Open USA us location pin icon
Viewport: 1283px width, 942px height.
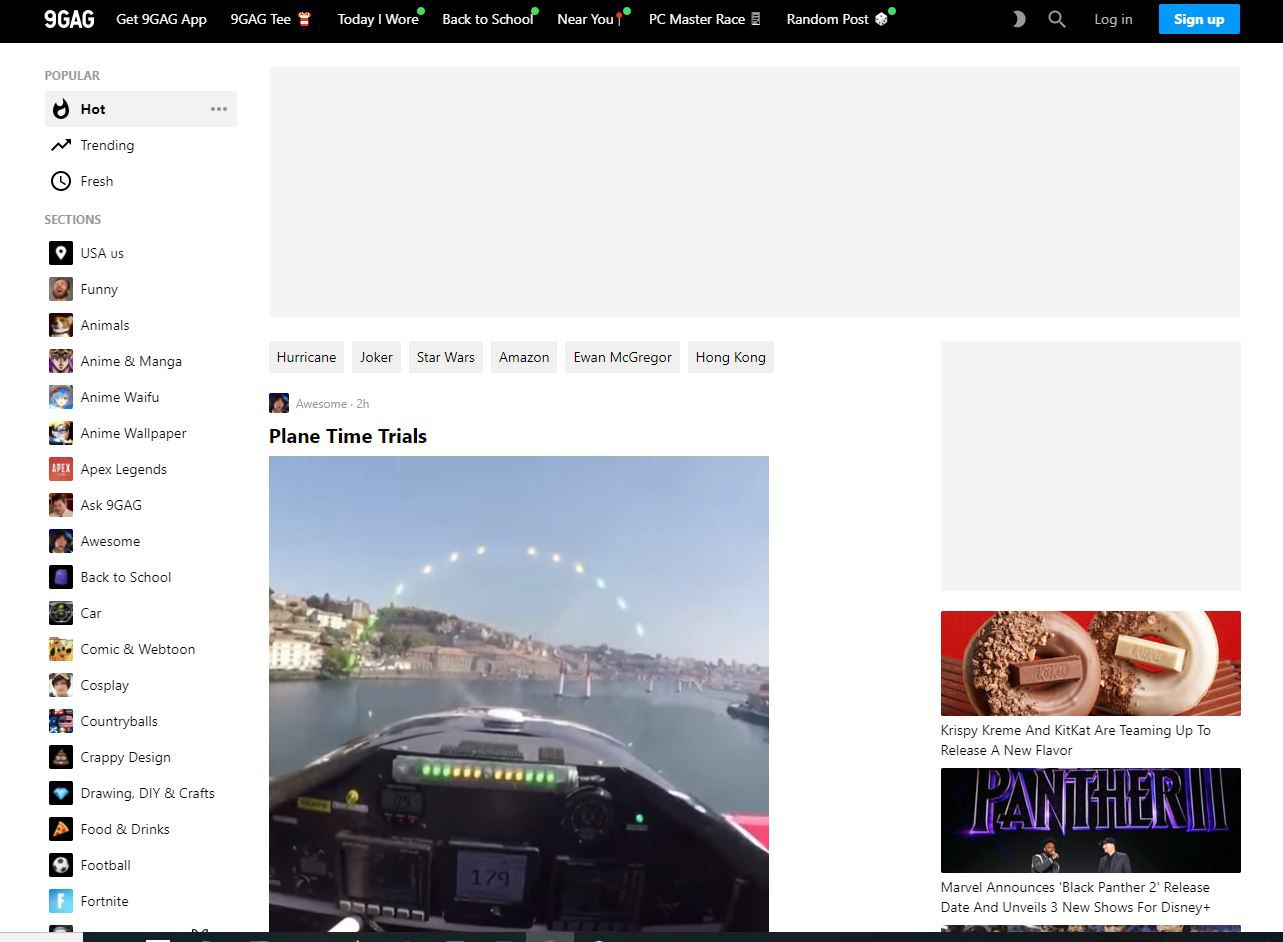61,253
